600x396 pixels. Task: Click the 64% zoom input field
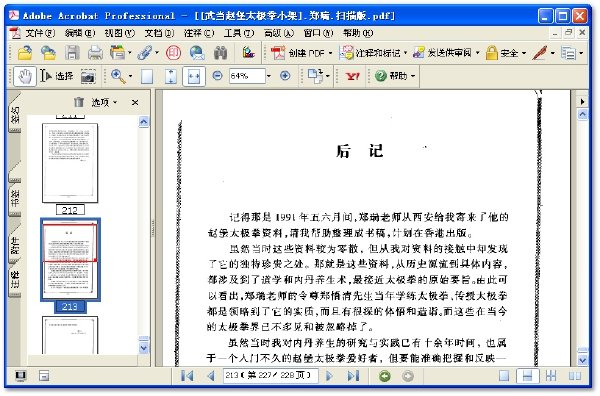pos(247,76)
